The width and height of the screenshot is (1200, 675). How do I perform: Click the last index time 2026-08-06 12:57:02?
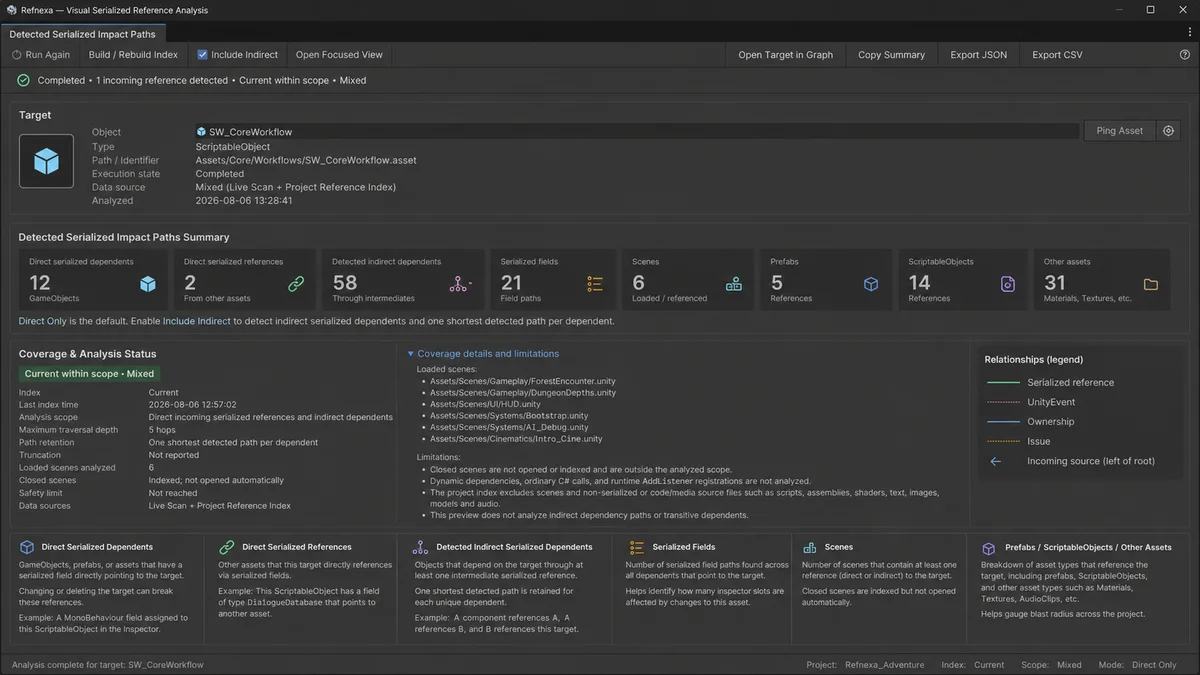pos(192,404)
